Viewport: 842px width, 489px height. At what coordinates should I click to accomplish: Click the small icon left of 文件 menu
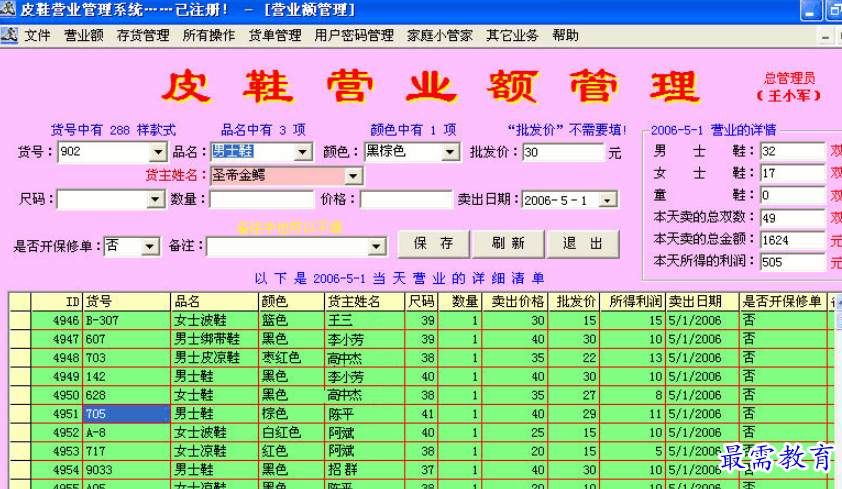click(9, 35)
